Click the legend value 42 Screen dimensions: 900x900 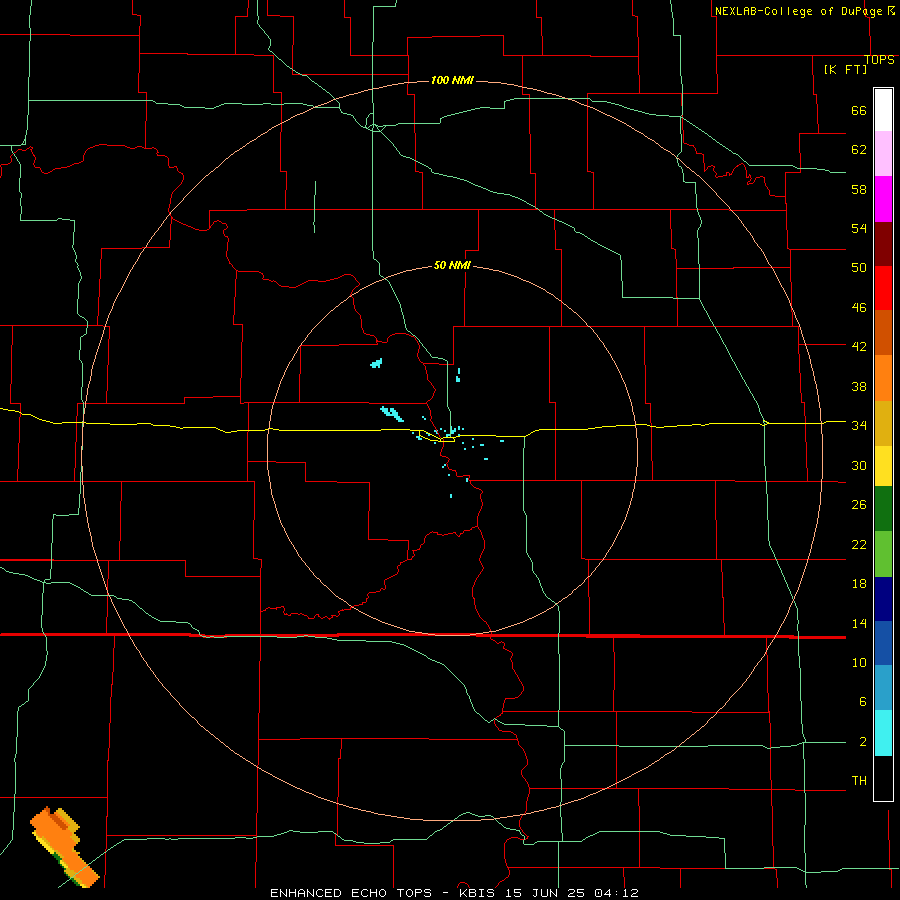[859, 347]
